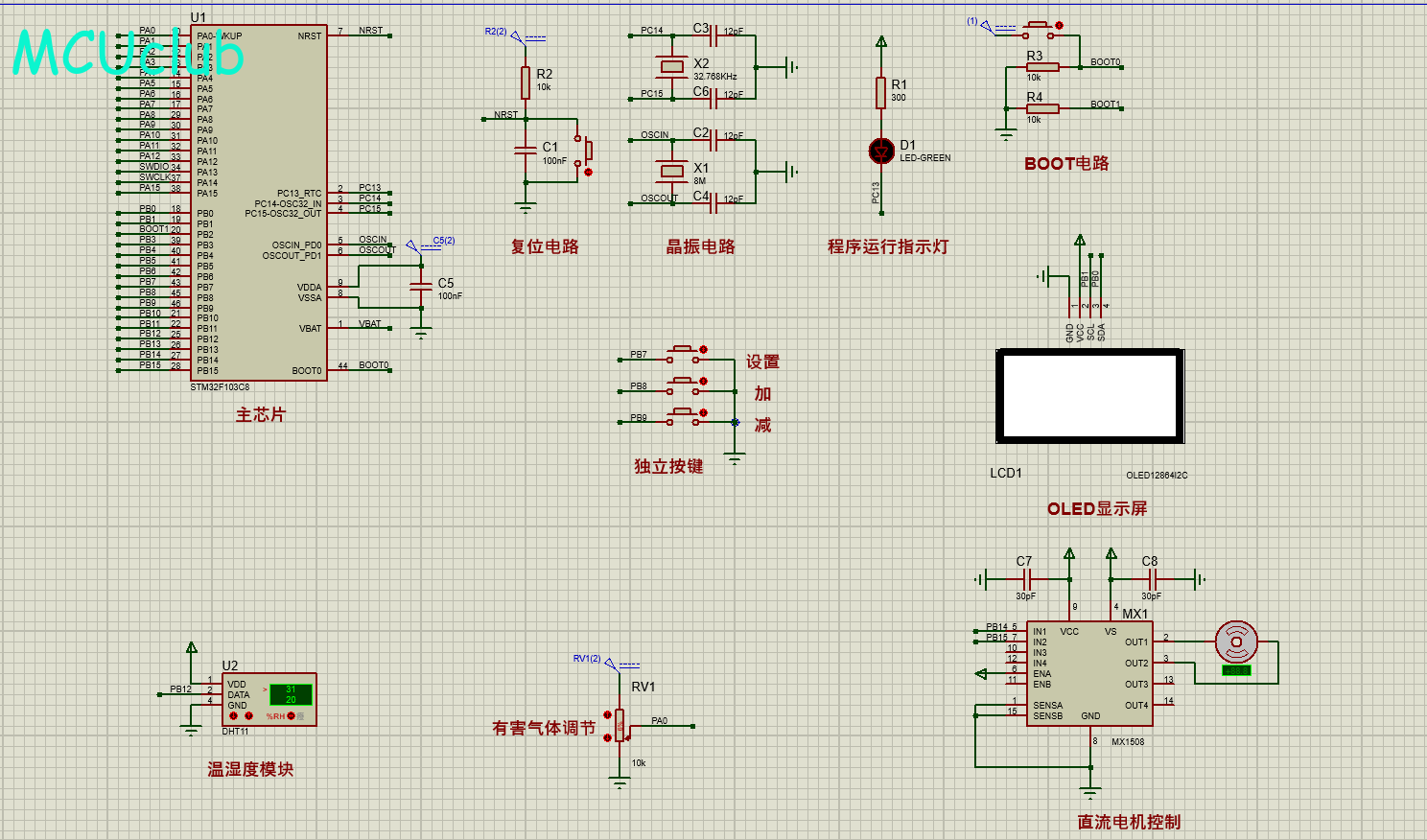Click the '晶振电路' label
Image resolution: width=1427 pixels, height=840 pixels.
(x=701, y=246)
